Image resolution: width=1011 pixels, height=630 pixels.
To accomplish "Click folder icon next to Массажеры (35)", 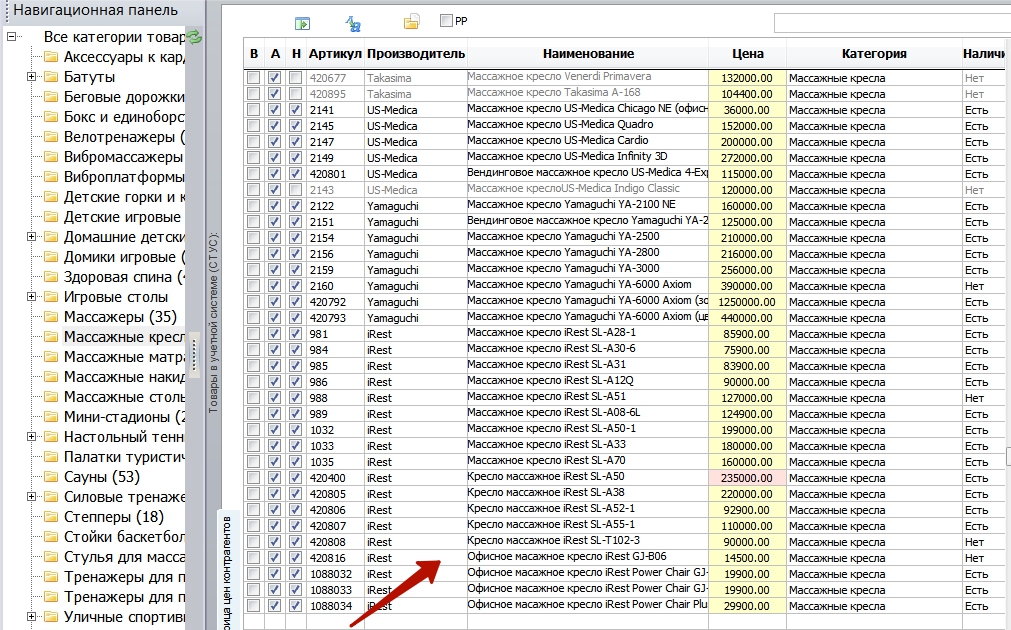I will (51, 317).
